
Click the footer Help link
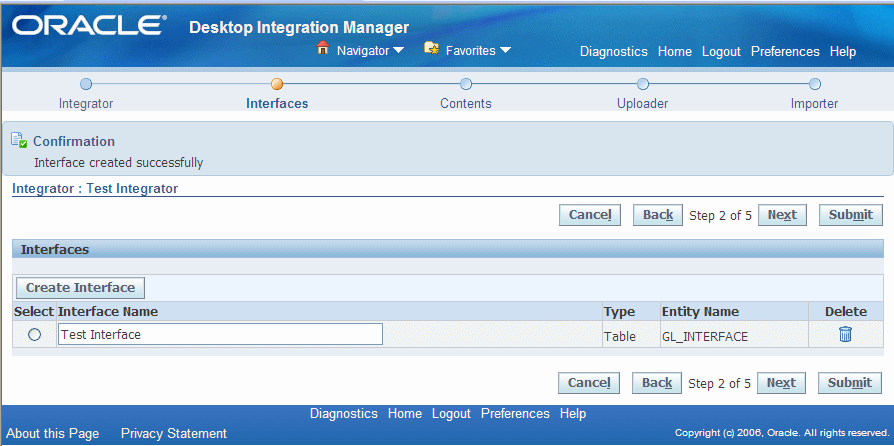pos(573,413)
